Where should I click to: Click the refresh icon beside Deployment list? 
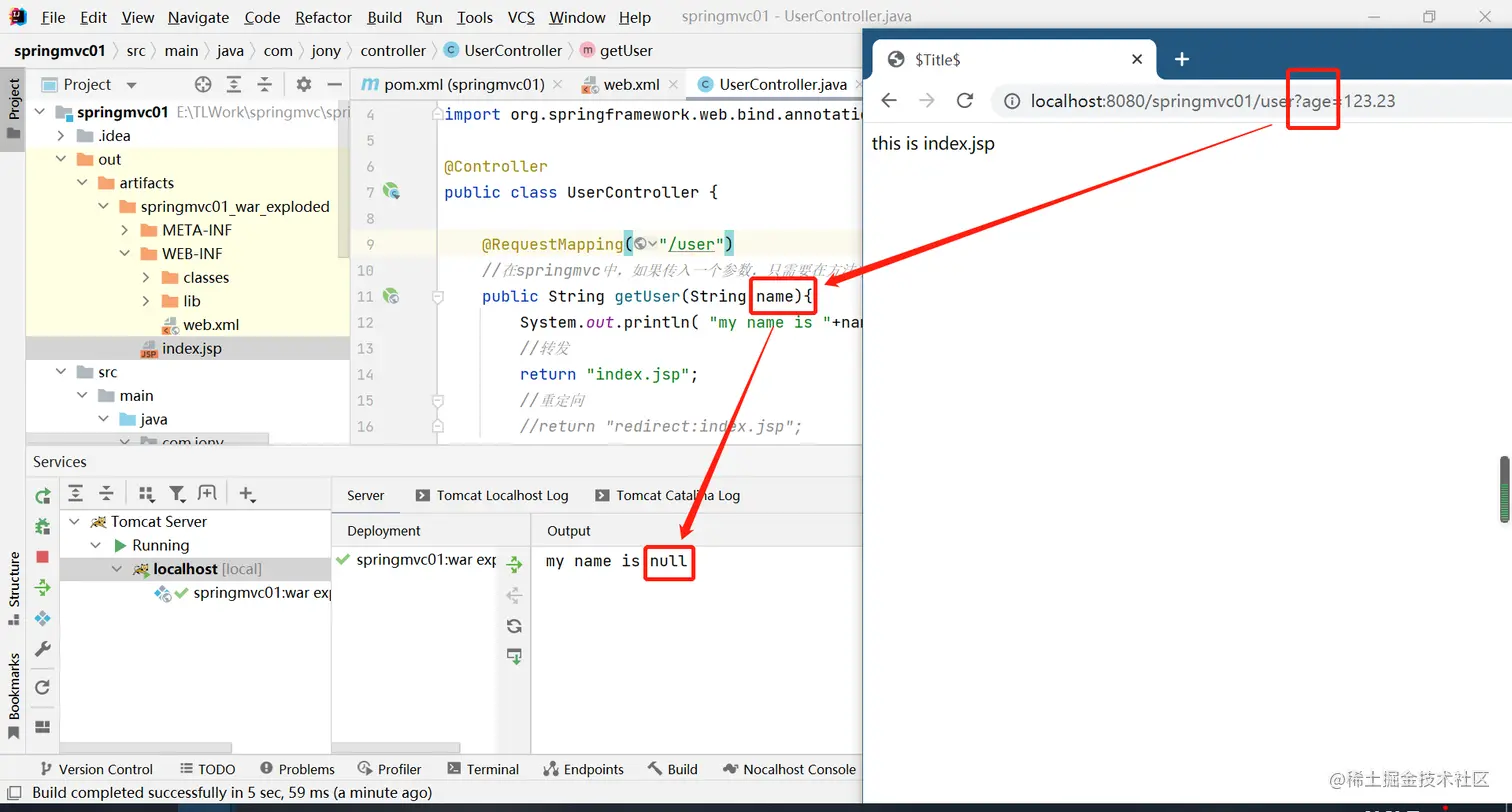pos(514,626)
